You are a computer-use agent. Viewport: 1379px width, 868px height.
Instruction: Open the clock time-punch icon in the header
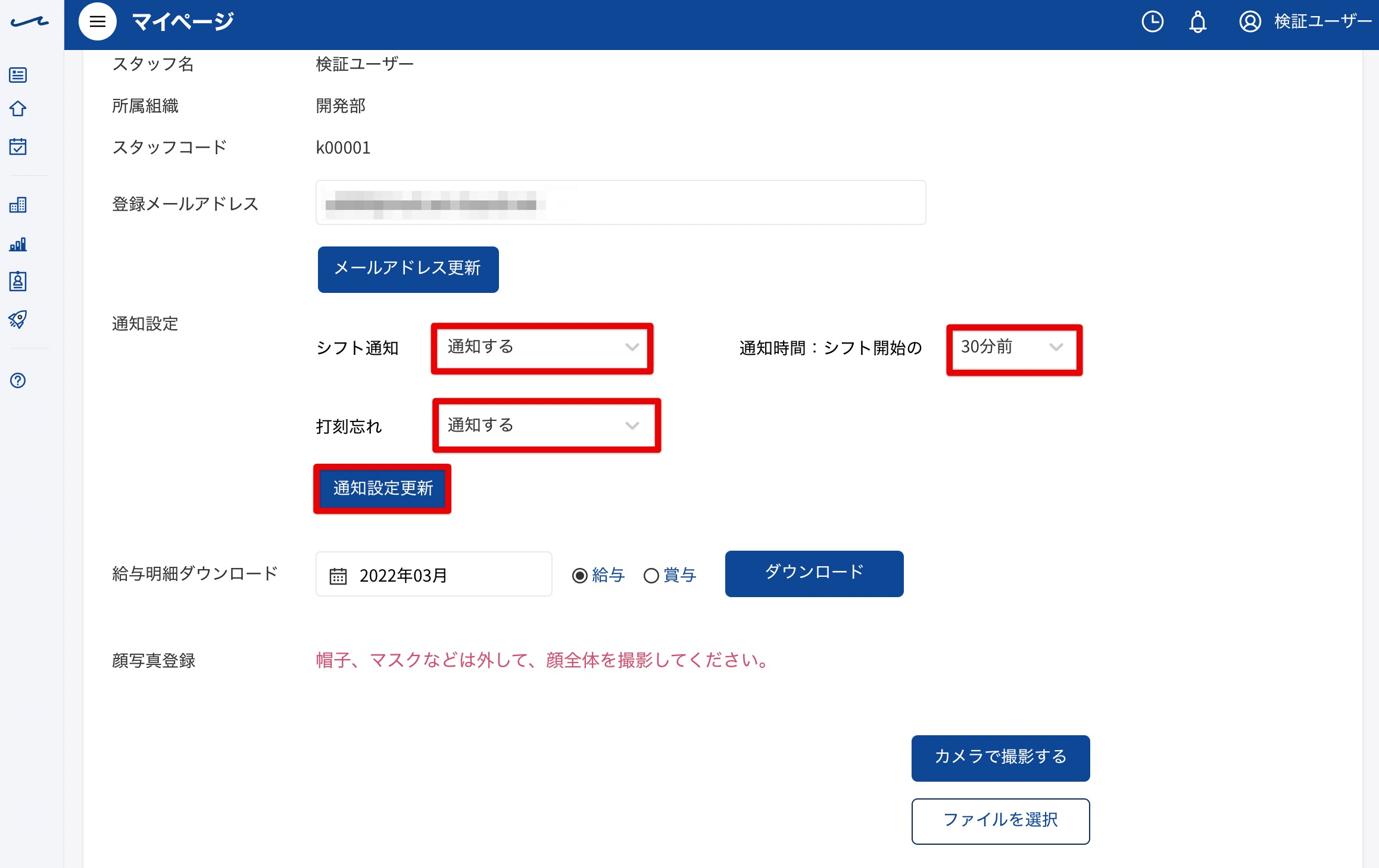click(1152, 22)
